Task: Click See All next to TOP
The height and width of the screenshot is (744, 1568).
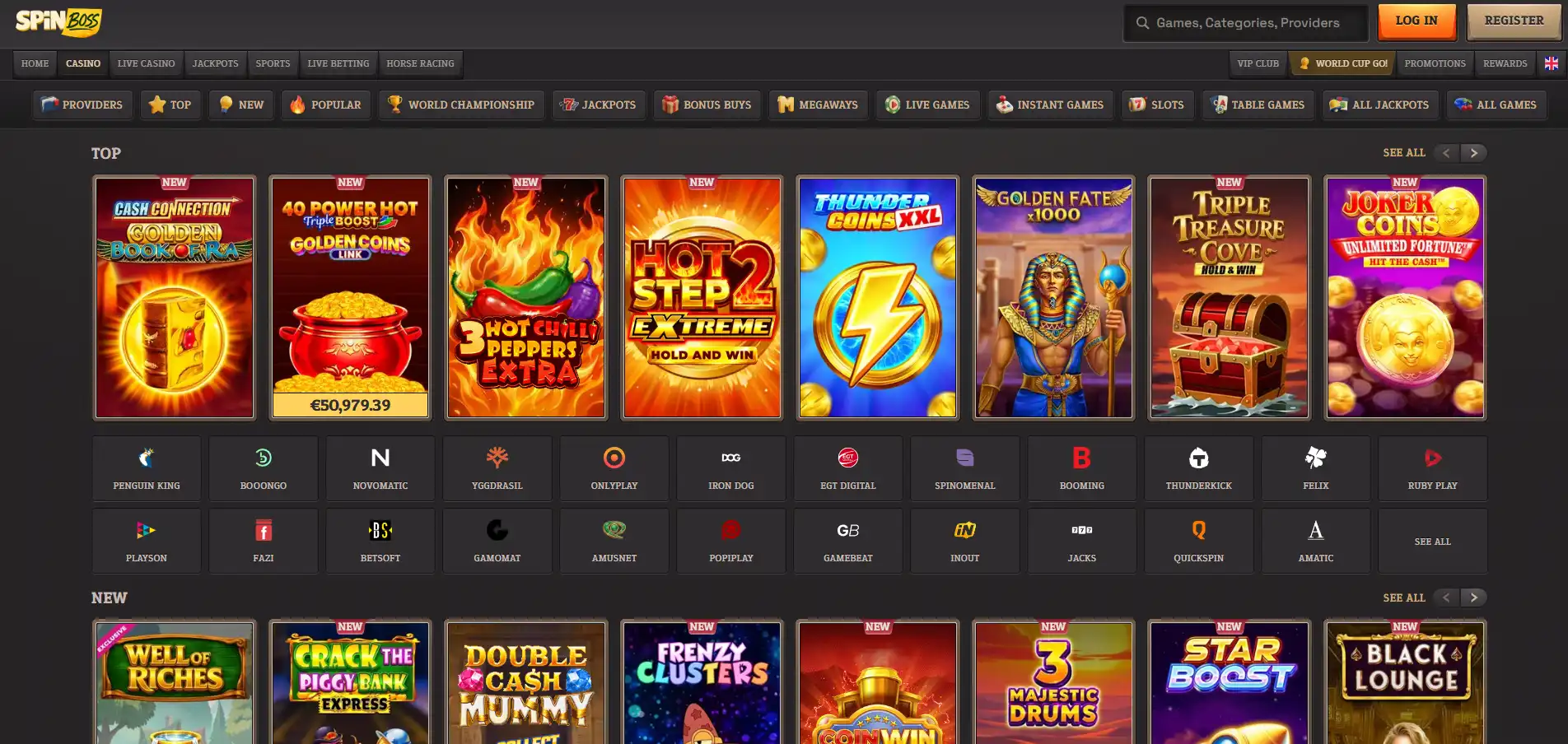Action: pos(1404,153)
